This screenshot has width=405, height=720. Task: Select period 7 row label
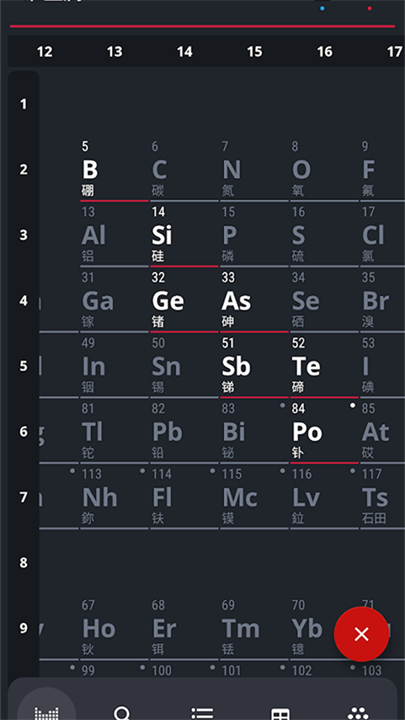click(23, 497)
